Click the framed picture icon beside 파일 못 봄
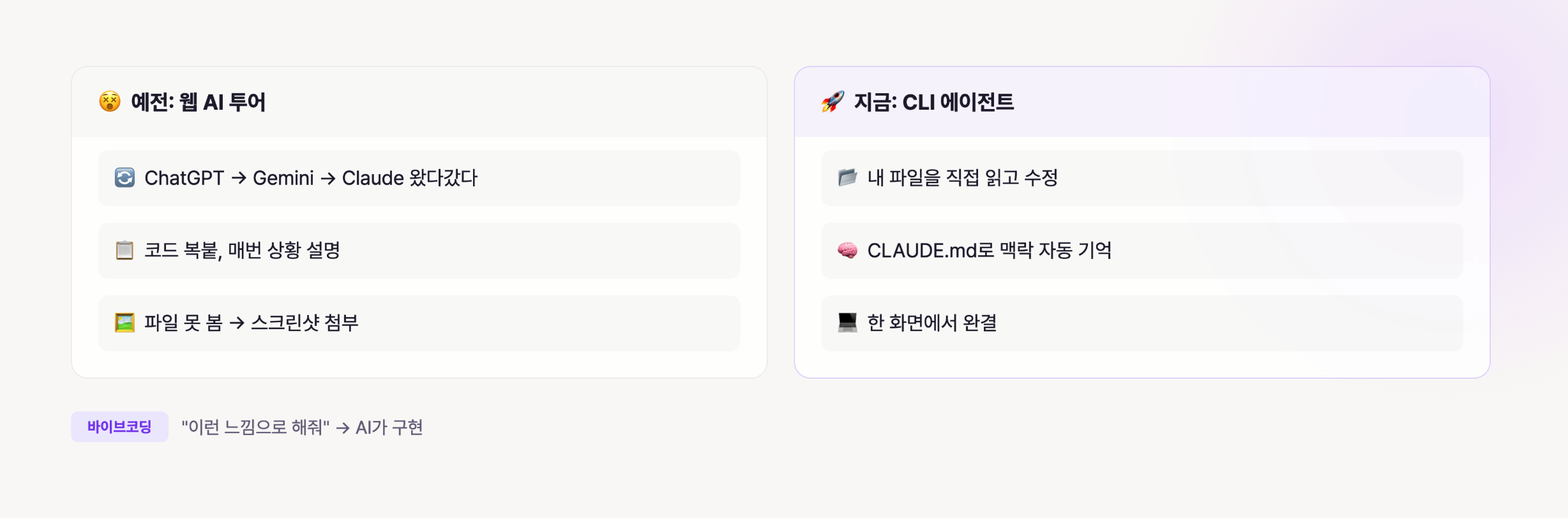1568x518 pixels. point(124,323)
